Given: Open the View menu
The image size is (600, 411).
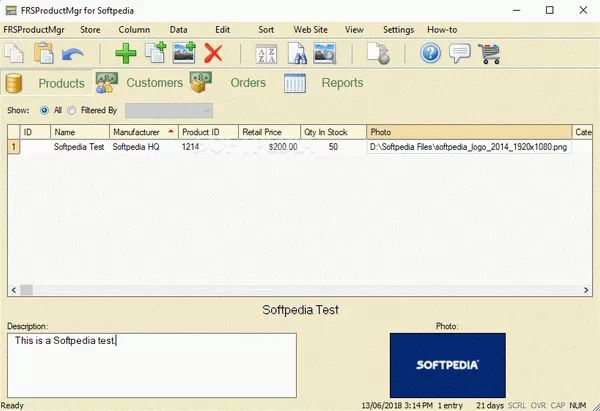Looking at the screenshot, I should pyautogui.click(x=354, y=30).
